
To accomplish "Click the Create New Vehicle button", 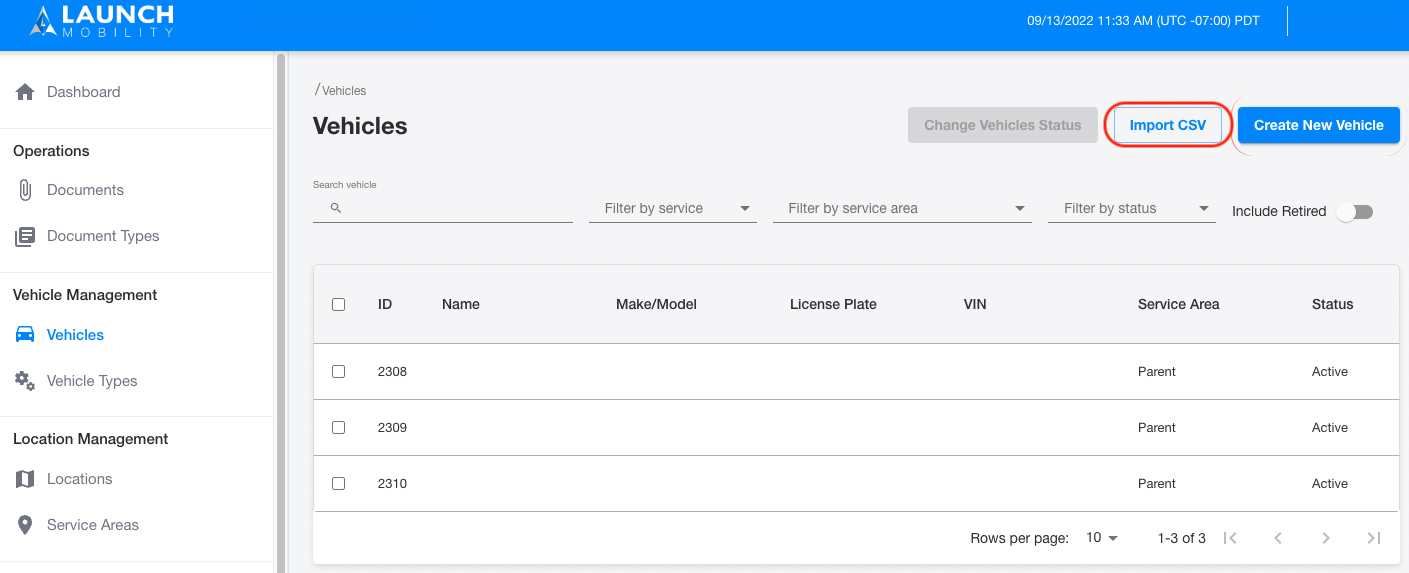I will [1319, 126].
